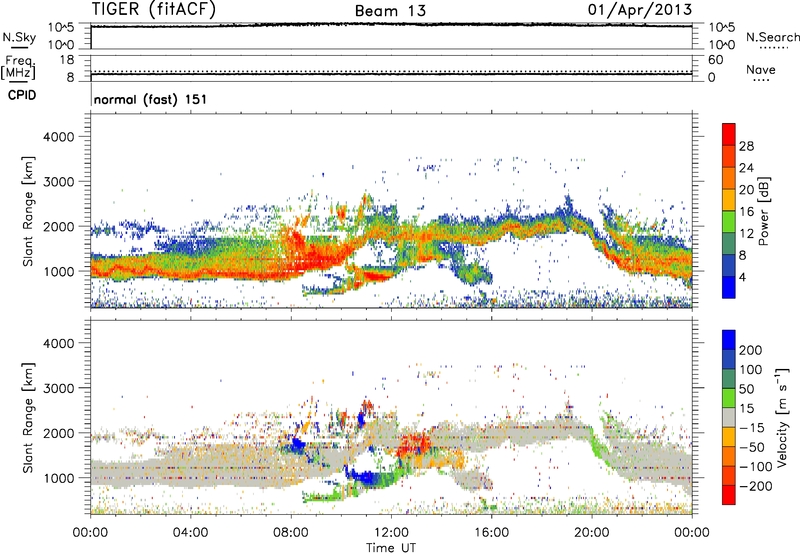Screen dimensions: 800x554
Task: Click the blue top segment of Velocity colorbar
Action: click(729, 340)
